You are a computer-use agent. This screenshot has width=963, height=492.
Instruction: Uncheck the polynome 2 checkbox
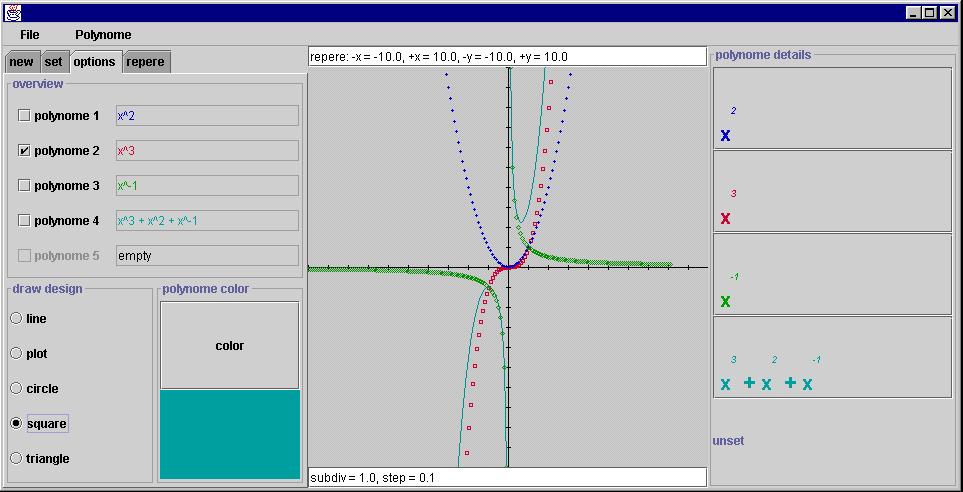[25, 151]
